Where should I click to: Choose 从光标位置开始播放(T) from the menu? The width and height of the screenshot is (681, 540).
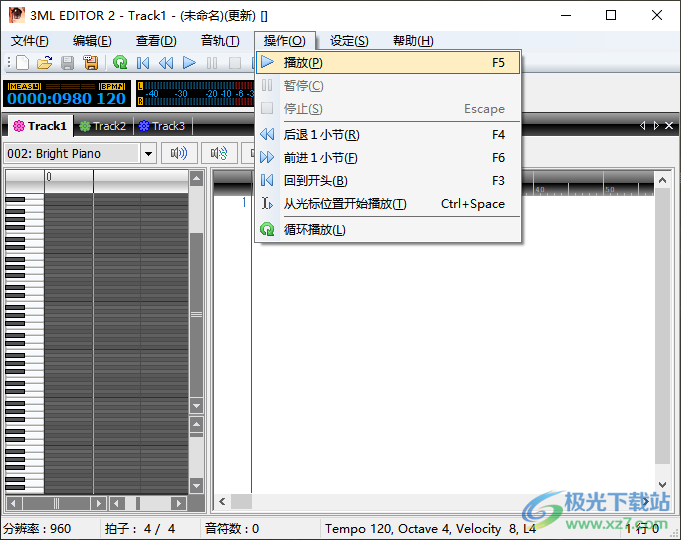point(388,204)
